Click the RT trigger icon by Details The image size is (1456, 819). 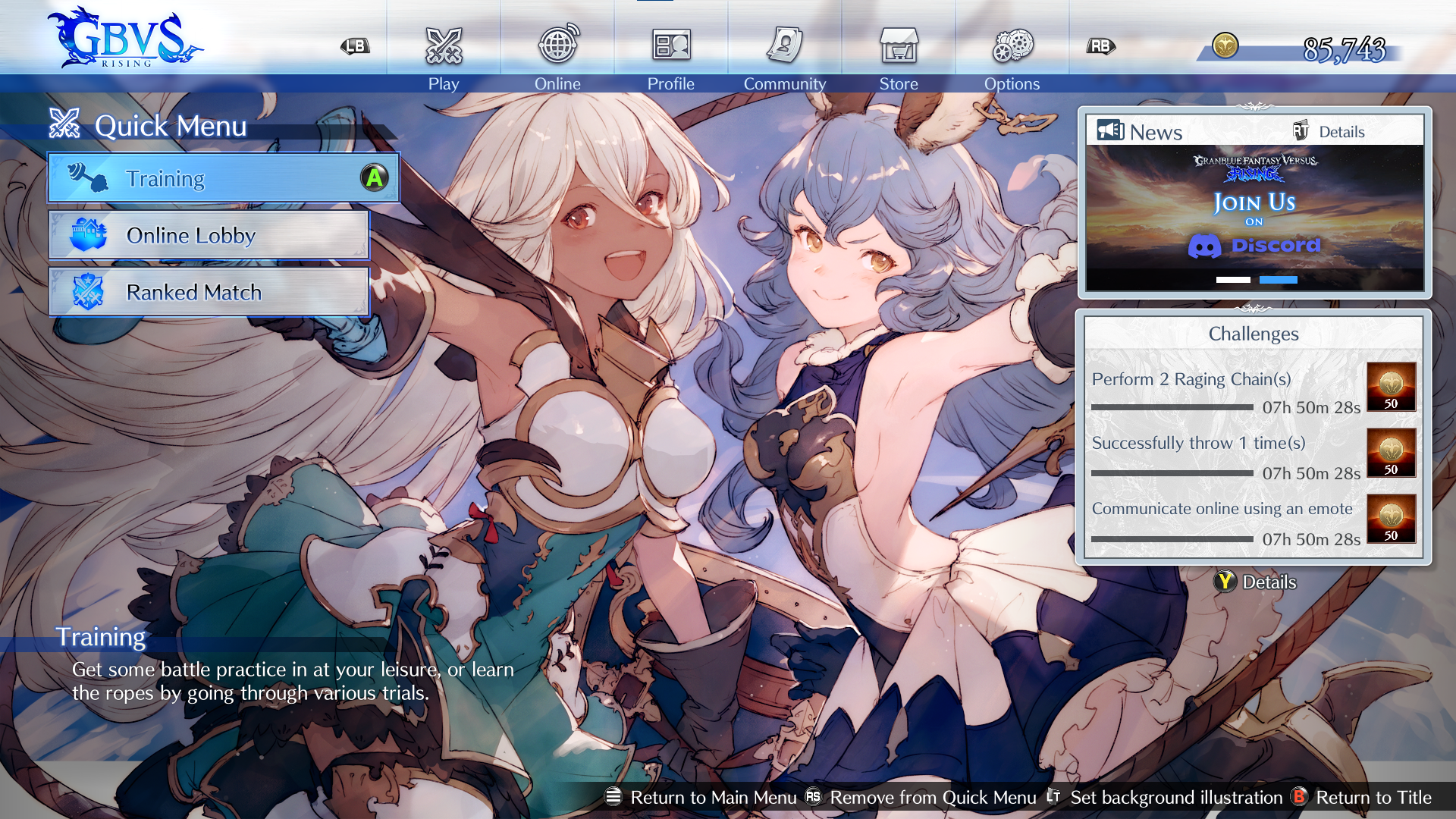pos(1301,130)
